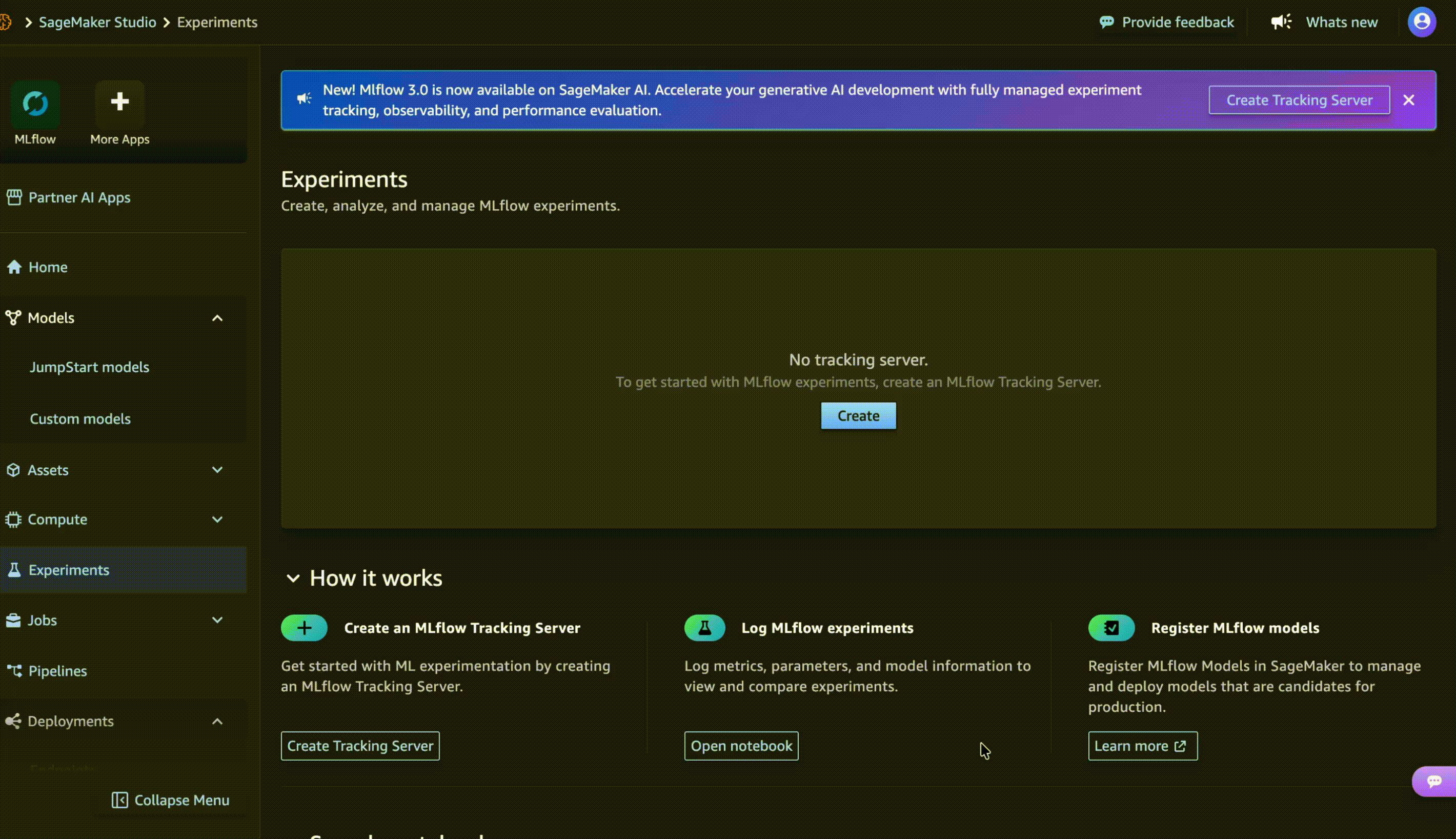Click the Home house icon
Image resolution: width=1456 pixels, height=839 pixels.
coord(14,267)
